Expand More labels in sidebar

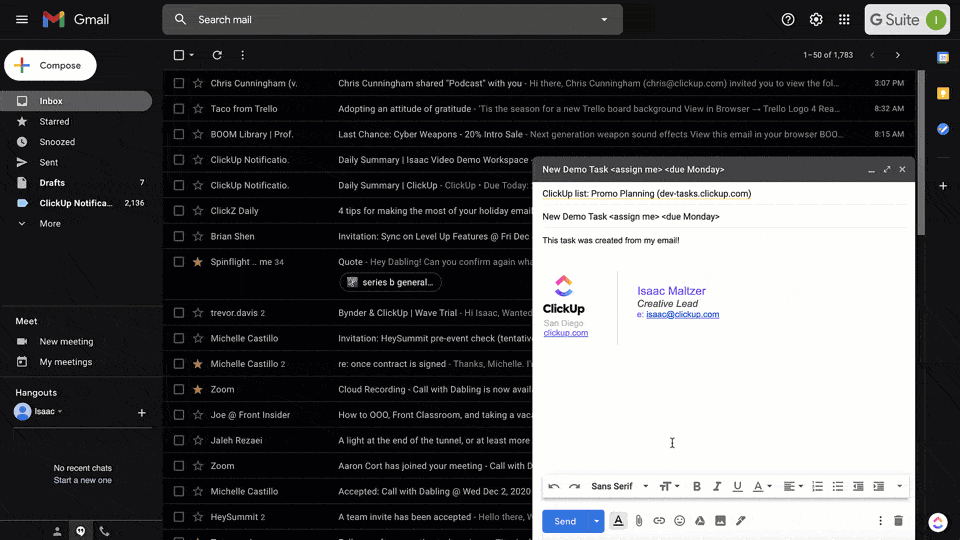coord(50,224)
